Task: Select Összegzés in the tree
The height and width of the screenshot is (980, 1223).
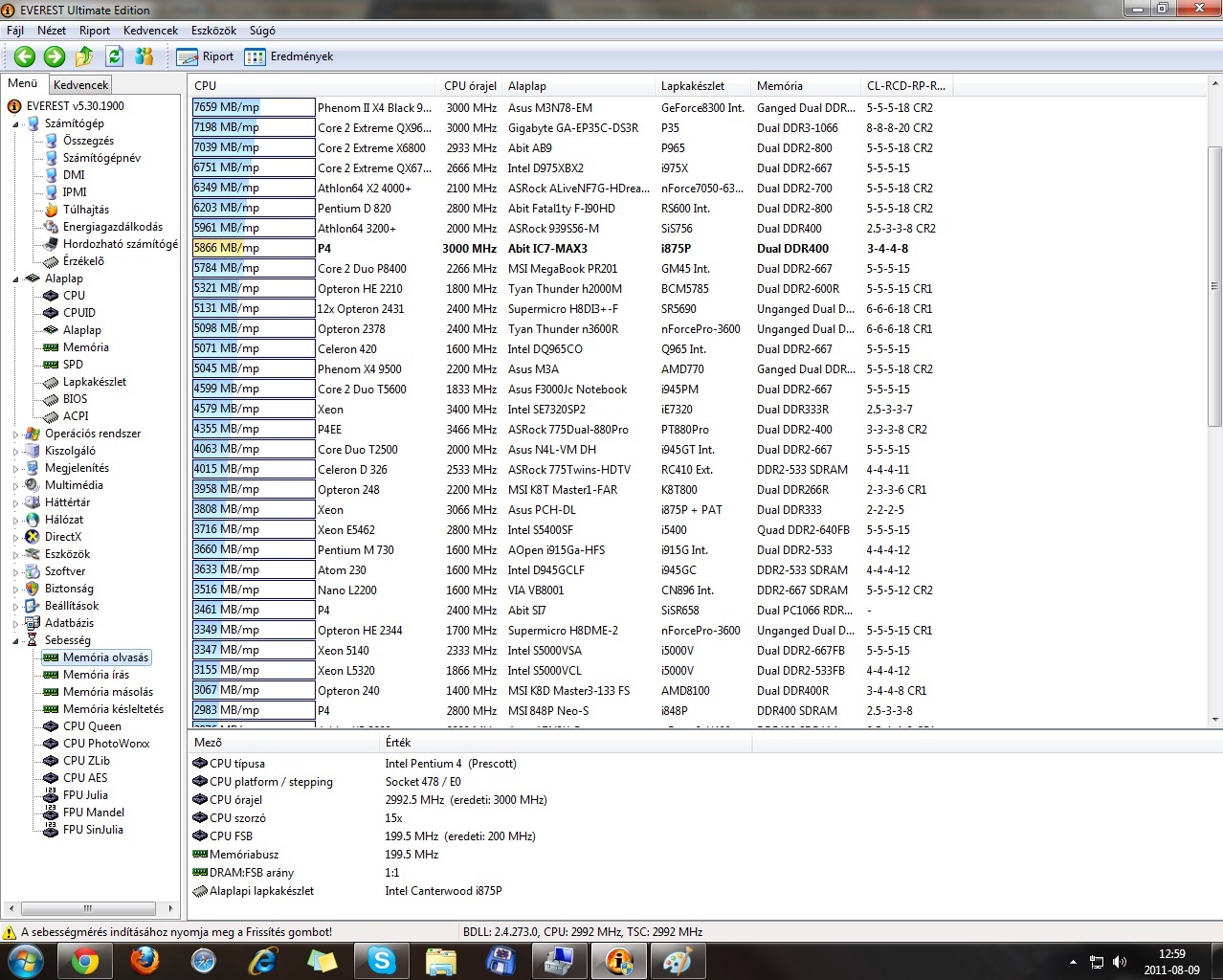Action: (x=88, y=141)
